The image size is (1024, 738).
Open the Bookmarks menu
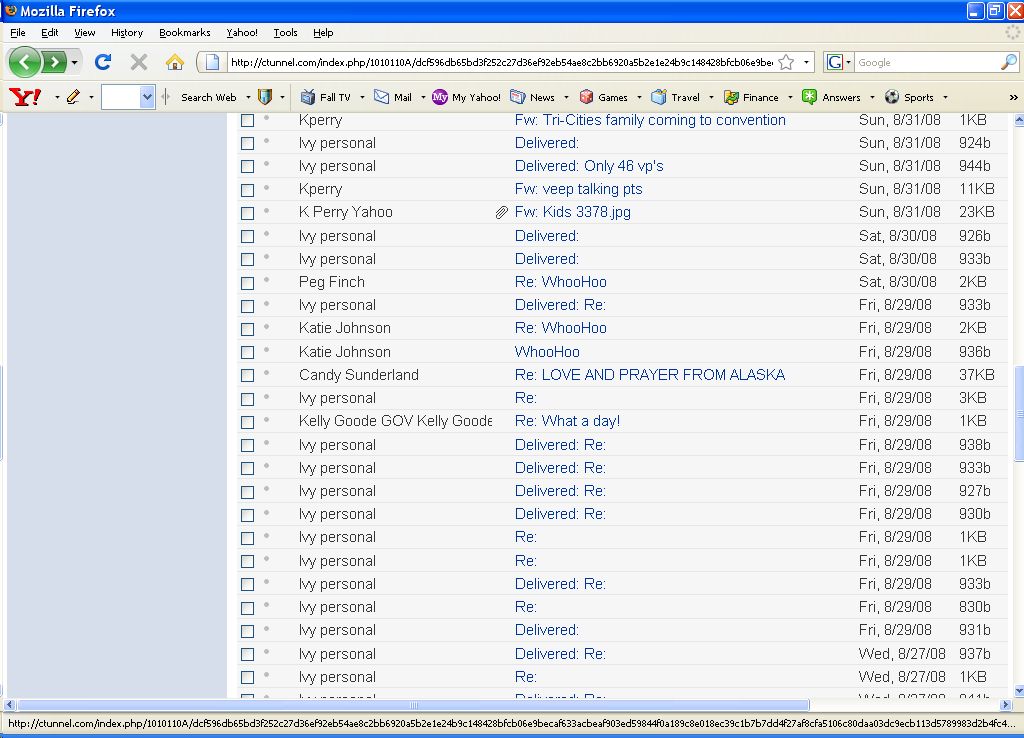[184, 32]
